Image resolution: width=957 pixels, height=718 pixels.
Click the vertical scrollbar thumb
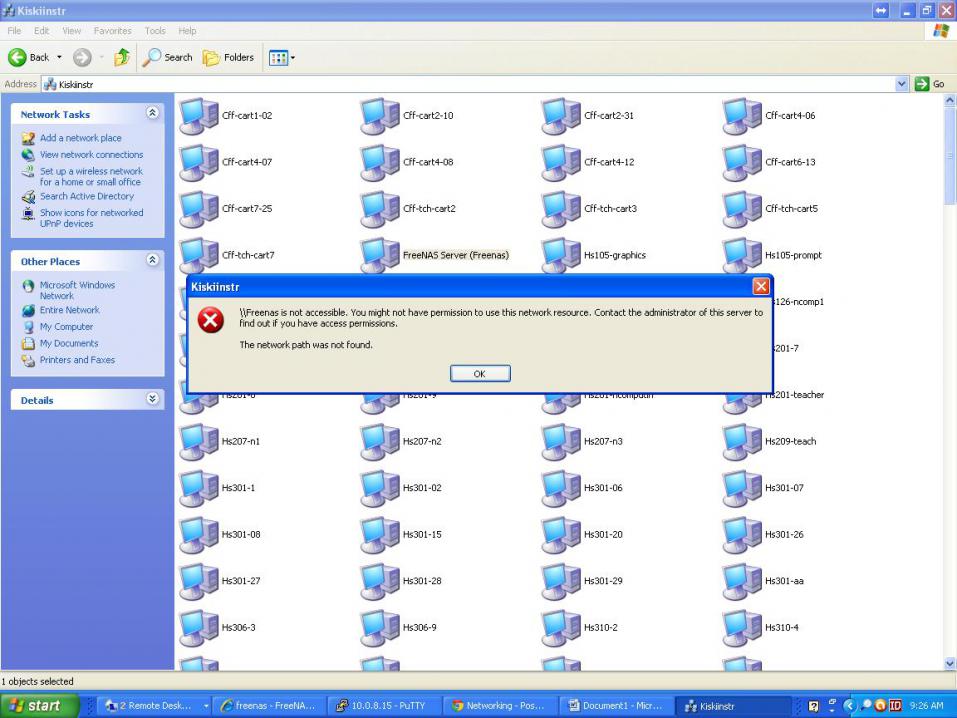coord(950,156)
